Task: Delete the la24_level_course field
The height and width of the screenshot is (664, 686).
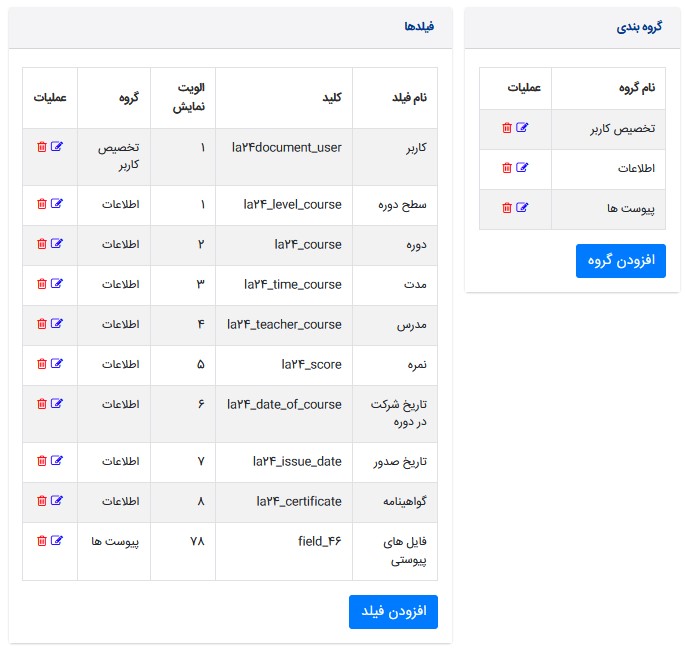Action: [x=41, y=204]
